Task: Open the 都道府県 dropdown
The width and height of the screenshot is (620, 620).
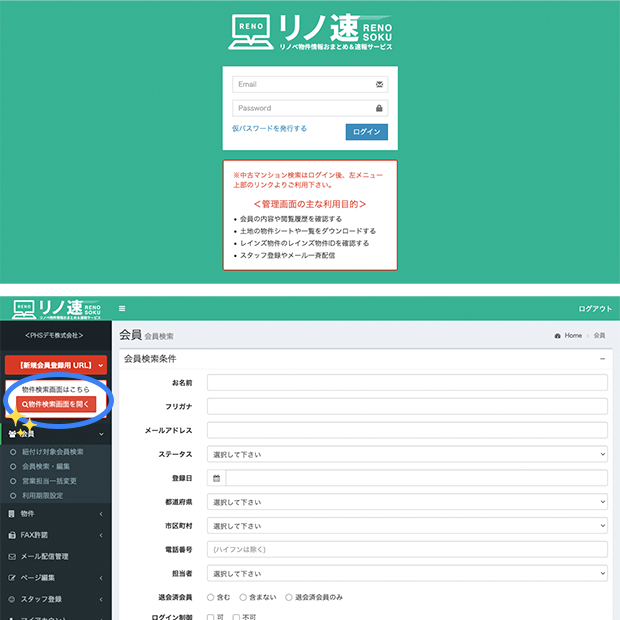Action: tap(407, 502)
